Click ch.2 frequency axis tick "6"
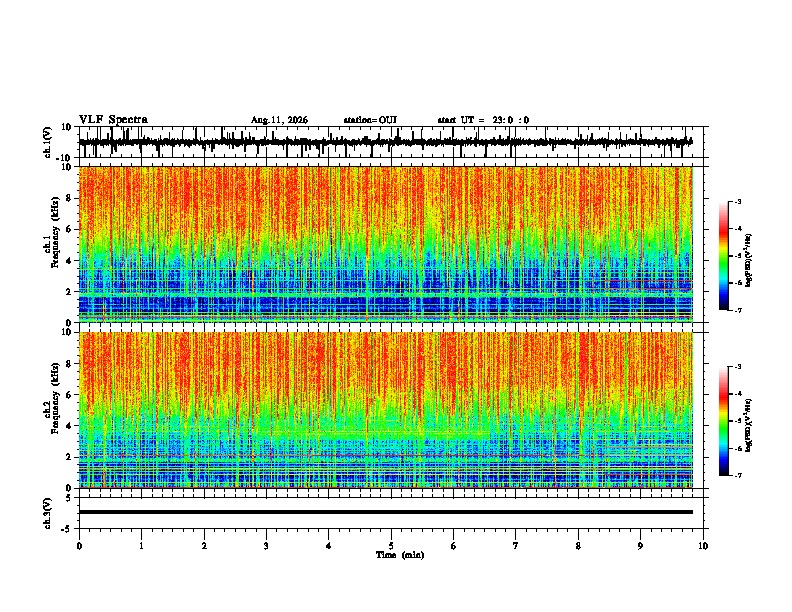This screenshot has width=792, height=612. coord(69,395)
